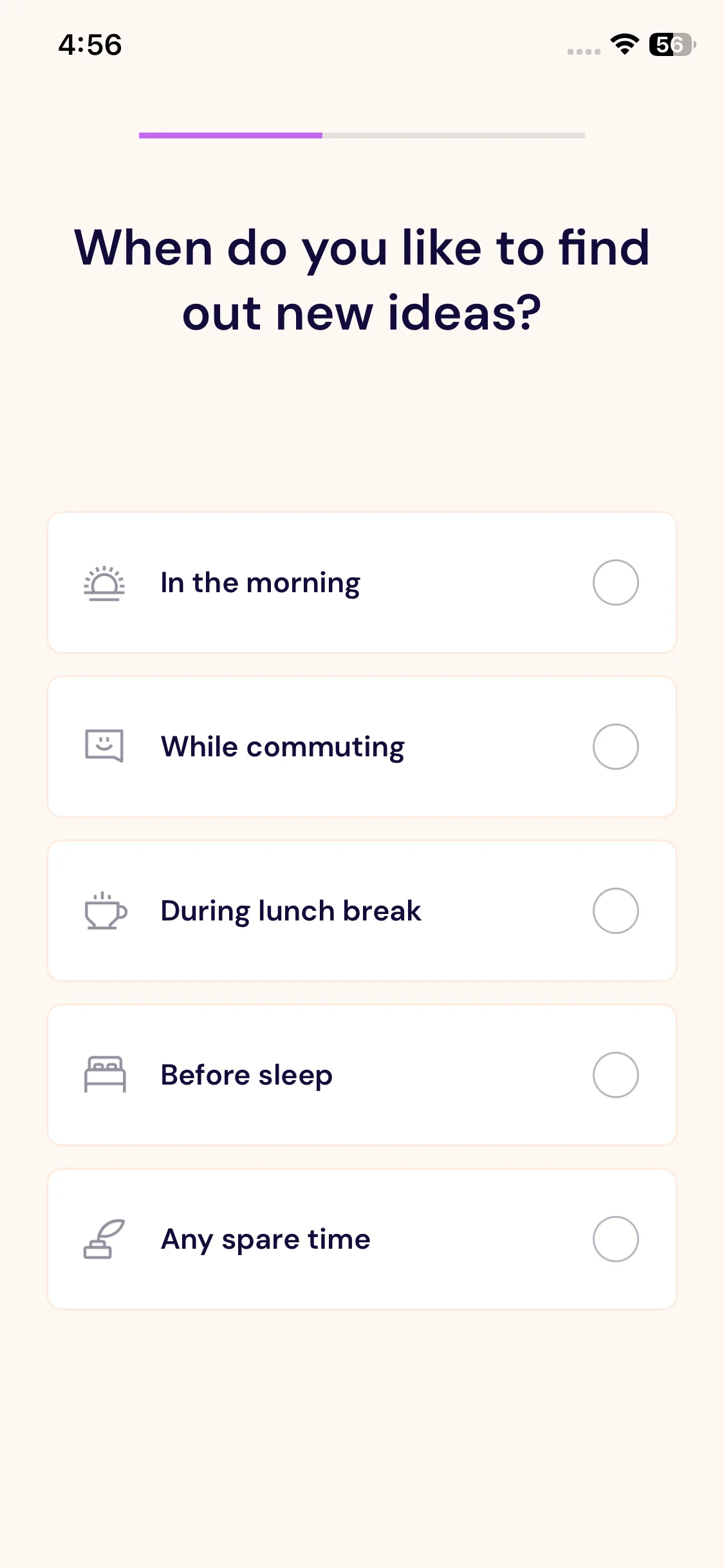Tap the clock showing 4:56
Image resolution: width=724 pixels, height=1568 pixels.
90,45
